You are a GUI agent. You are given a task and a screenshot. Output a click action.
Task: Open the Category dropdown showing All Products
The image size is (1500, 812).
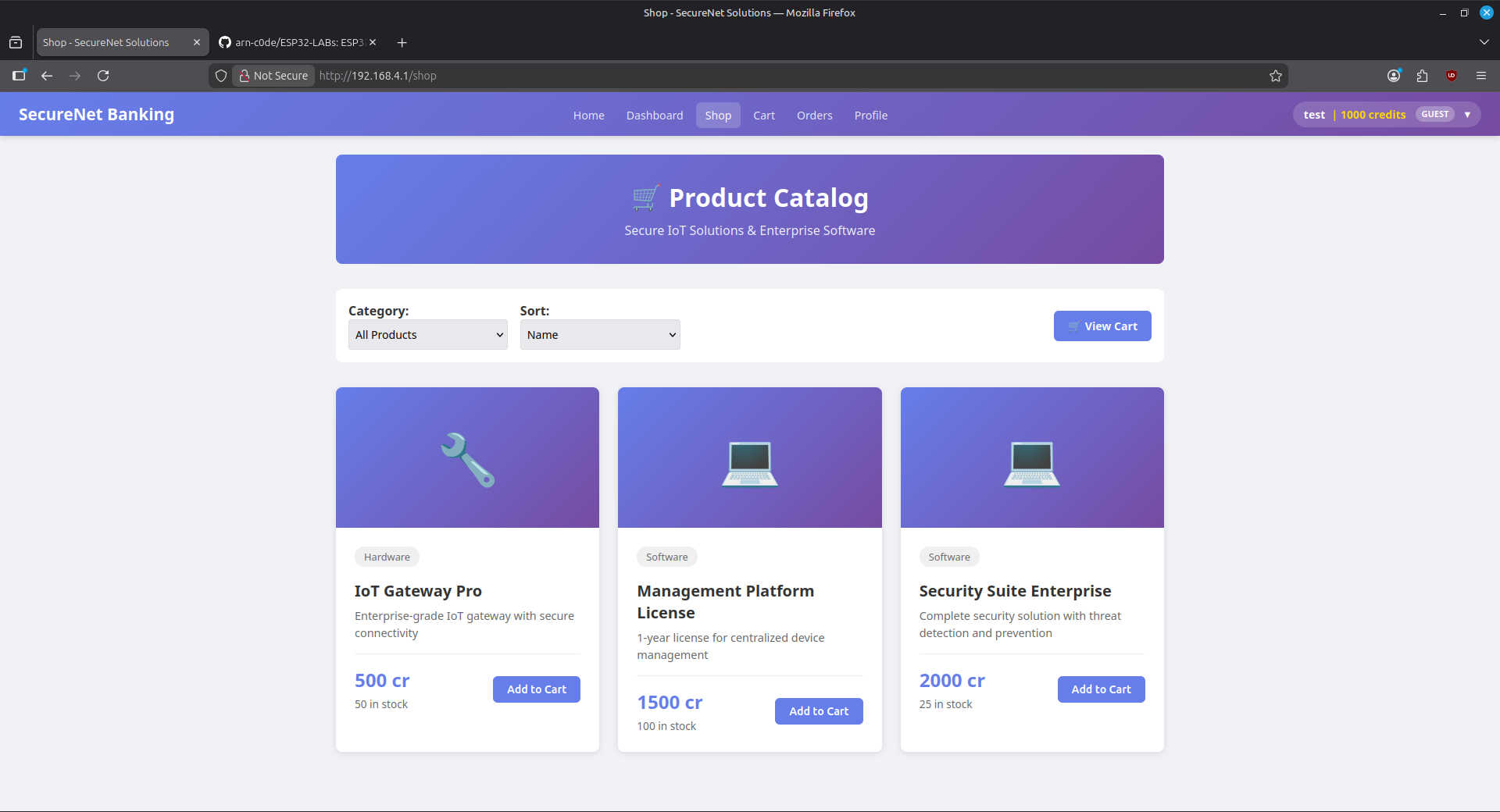pos(428,335)
